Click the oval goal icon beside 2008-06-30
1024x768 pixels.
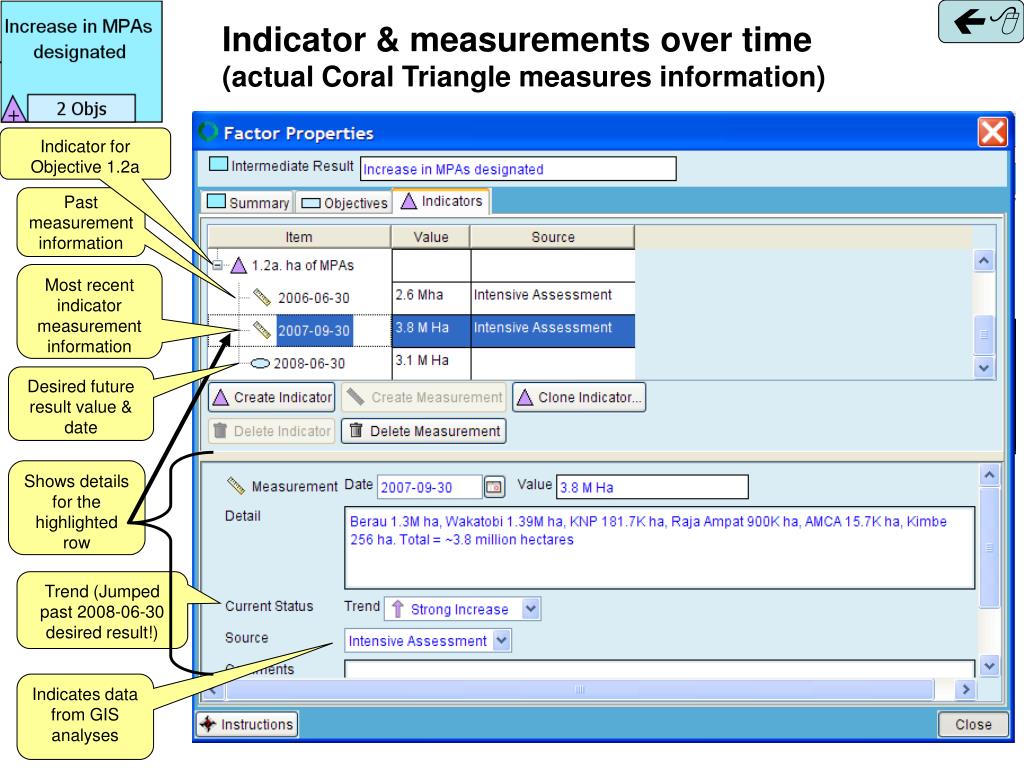pos(260,363)
